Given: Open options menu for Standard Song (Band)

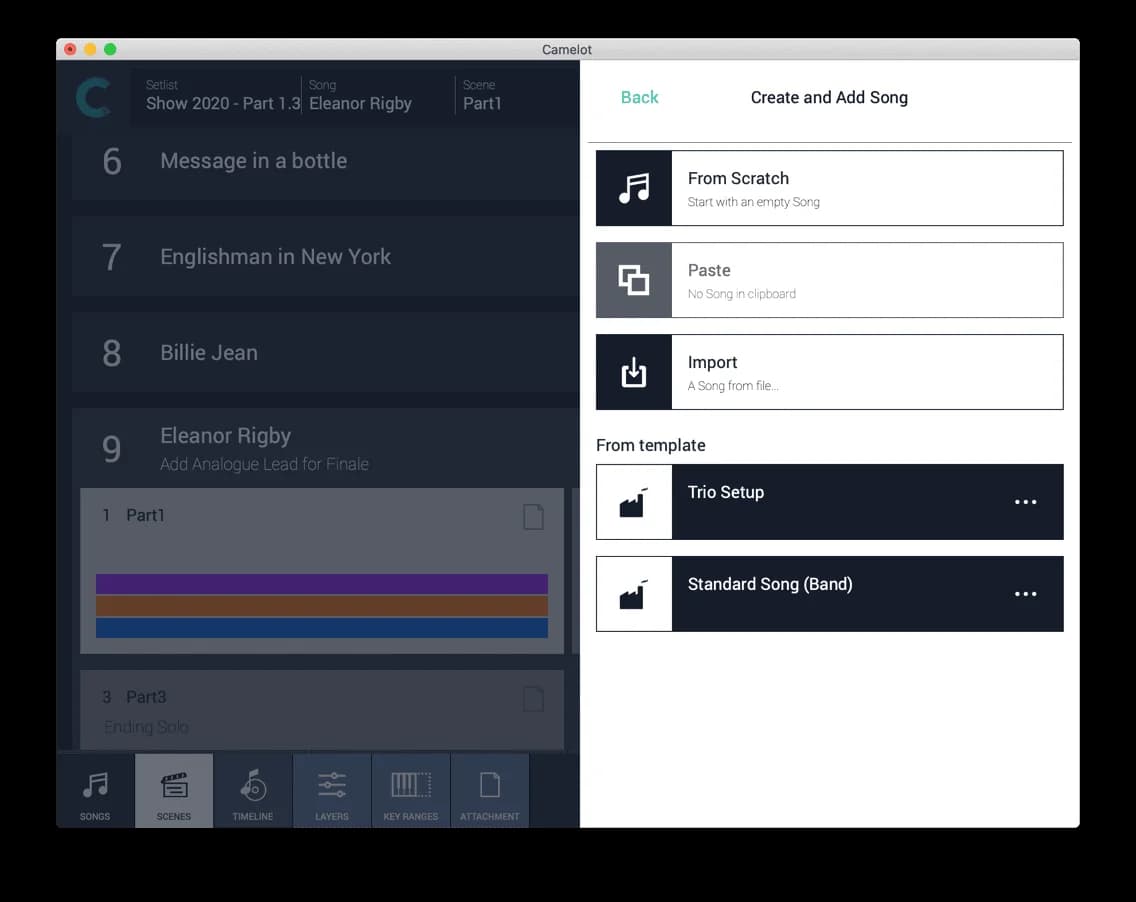Looking at the screenshot, I should 1026,593.
